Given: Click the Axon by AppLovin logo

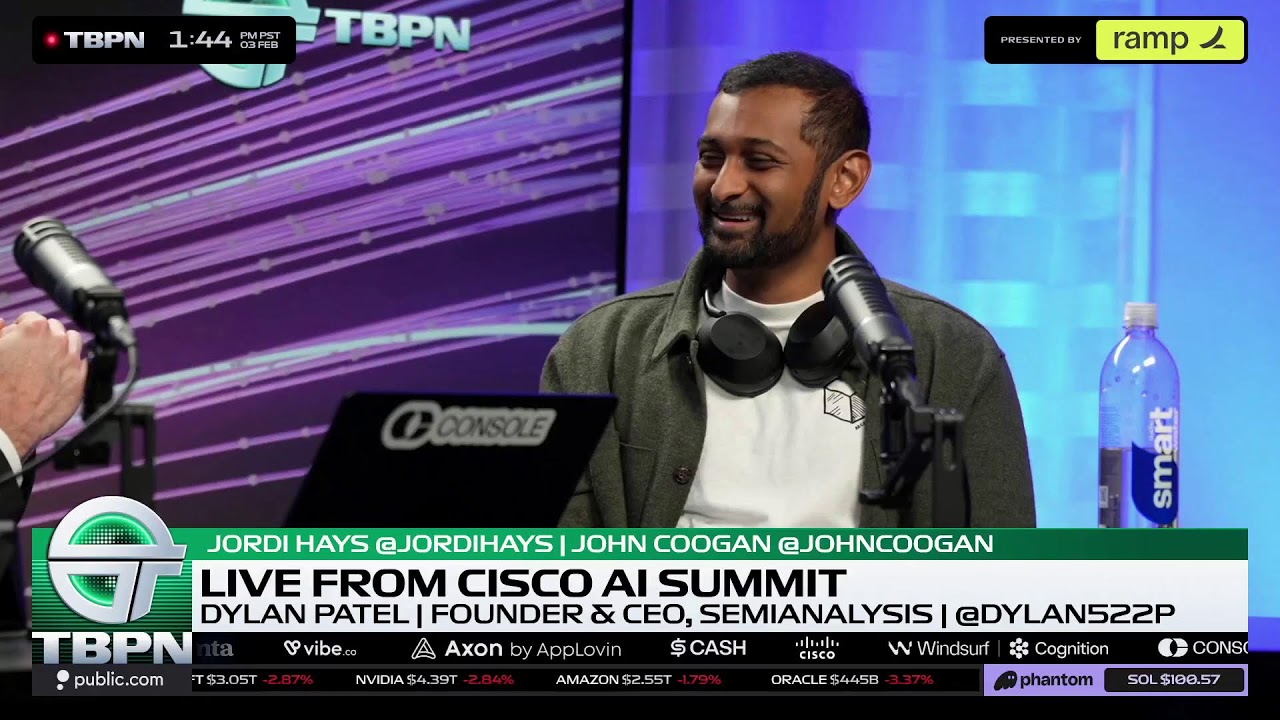Looking at the screenshot, I should coord(516,648).
